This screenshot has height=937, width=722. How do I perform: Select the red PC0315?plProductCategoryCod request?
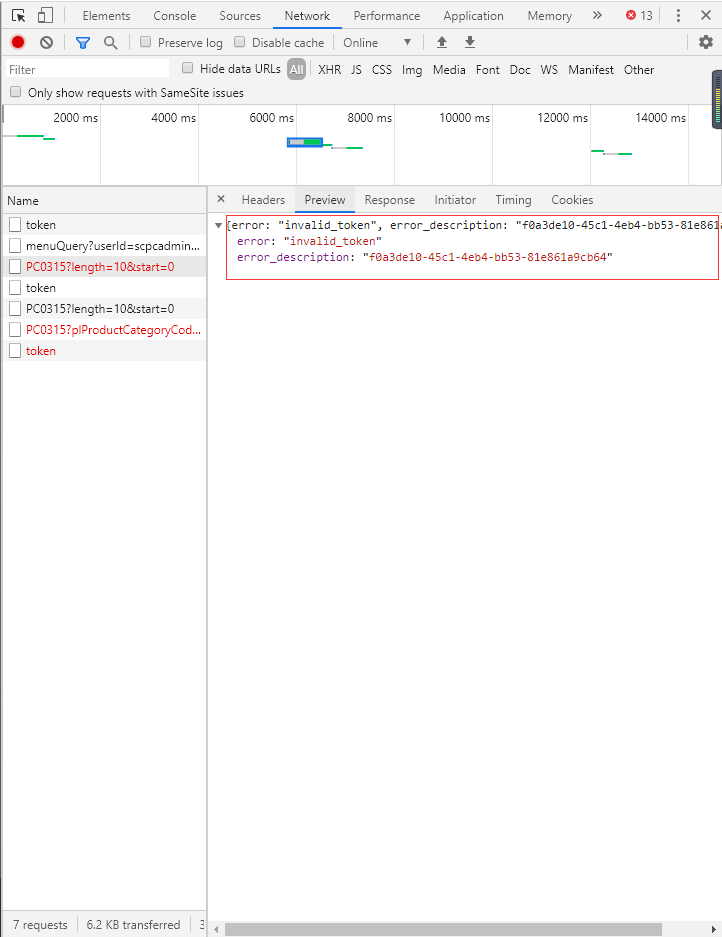click(x=105, y=330)
